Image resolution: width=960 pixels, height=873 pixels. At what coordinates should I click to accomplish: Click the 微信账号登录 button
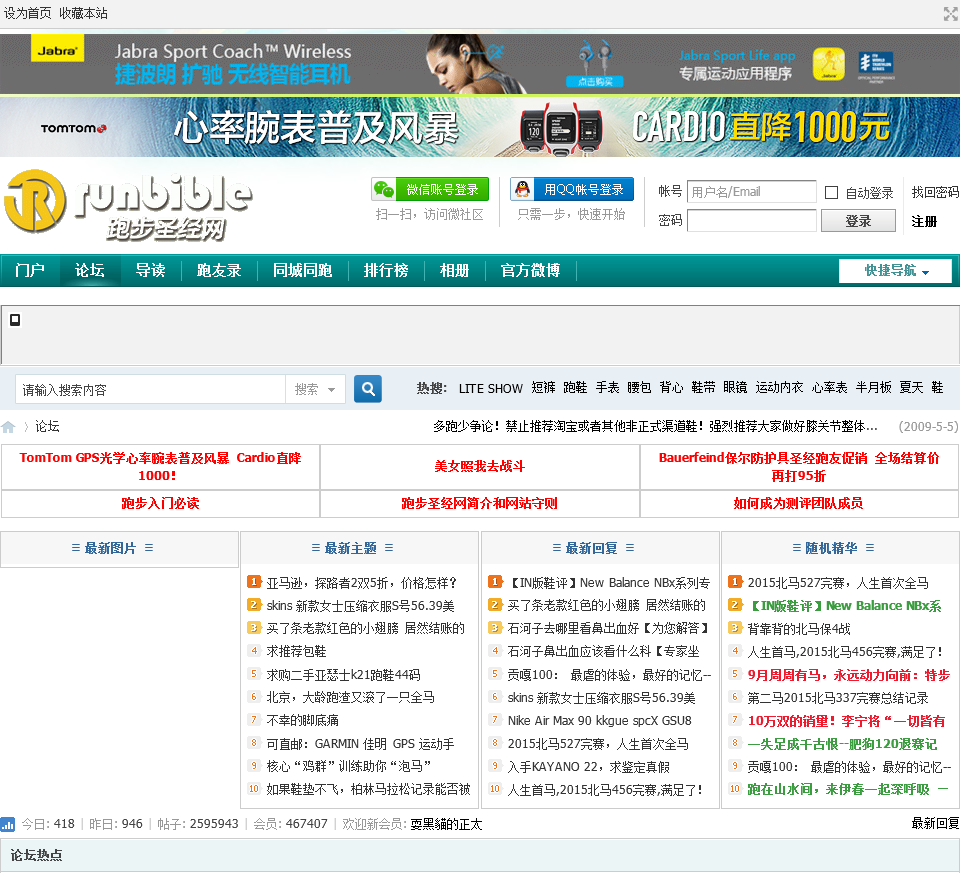click(x=430, y=190)
